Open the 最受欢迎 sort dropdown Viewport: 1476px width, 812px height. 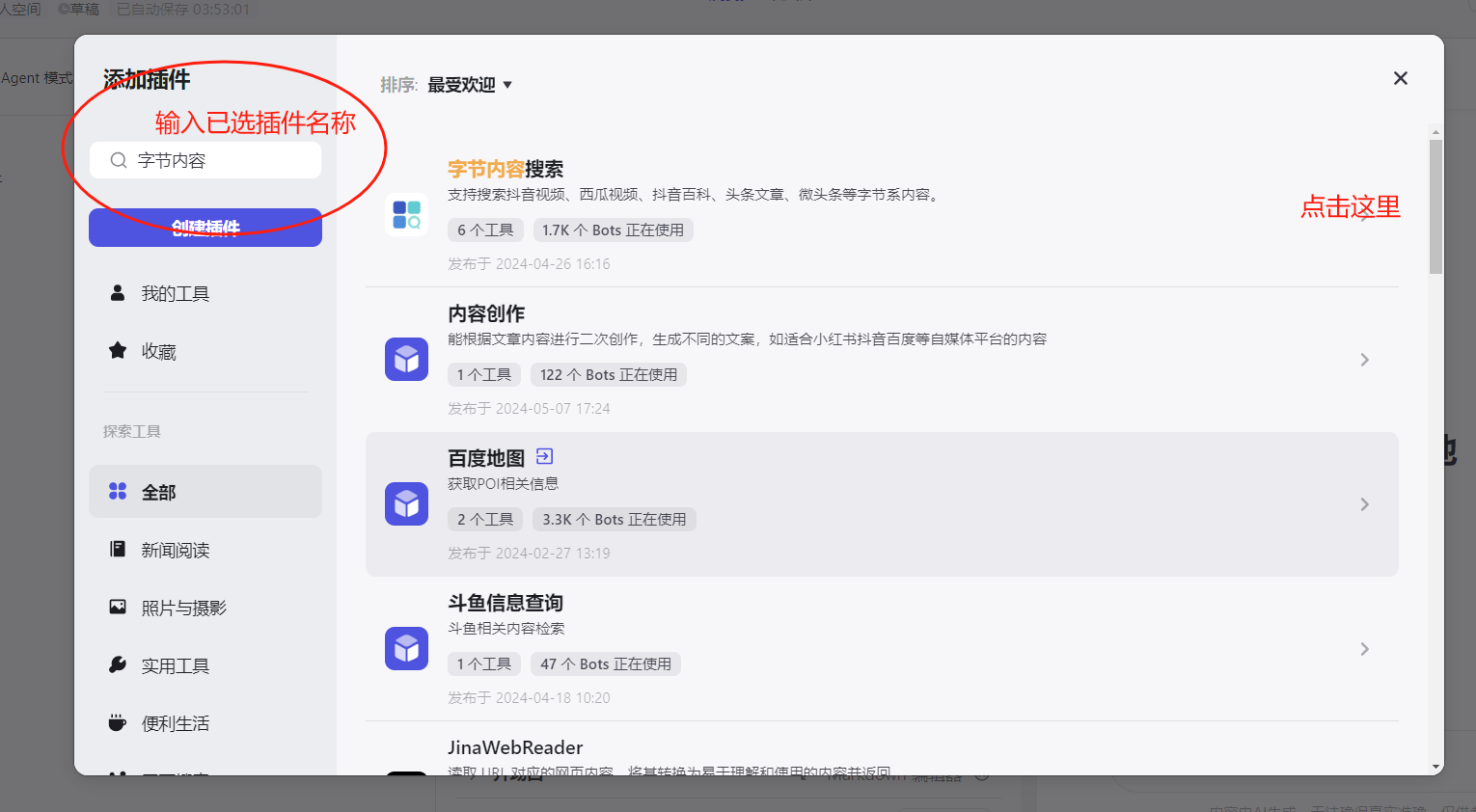470,85
